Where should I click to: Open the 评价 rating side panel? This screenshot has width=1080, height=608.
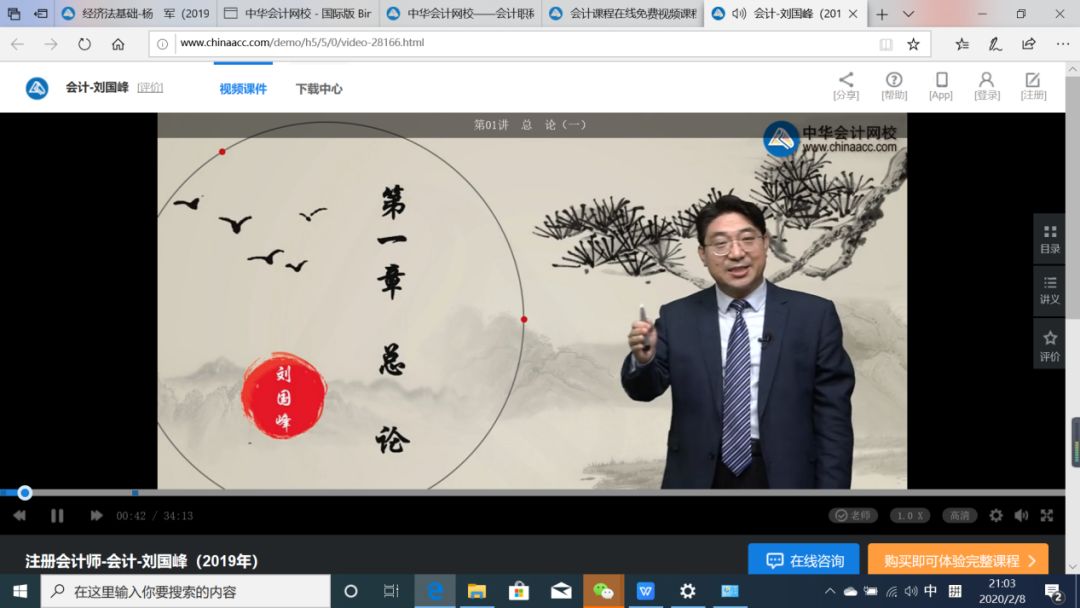(x=1050, y=345)
